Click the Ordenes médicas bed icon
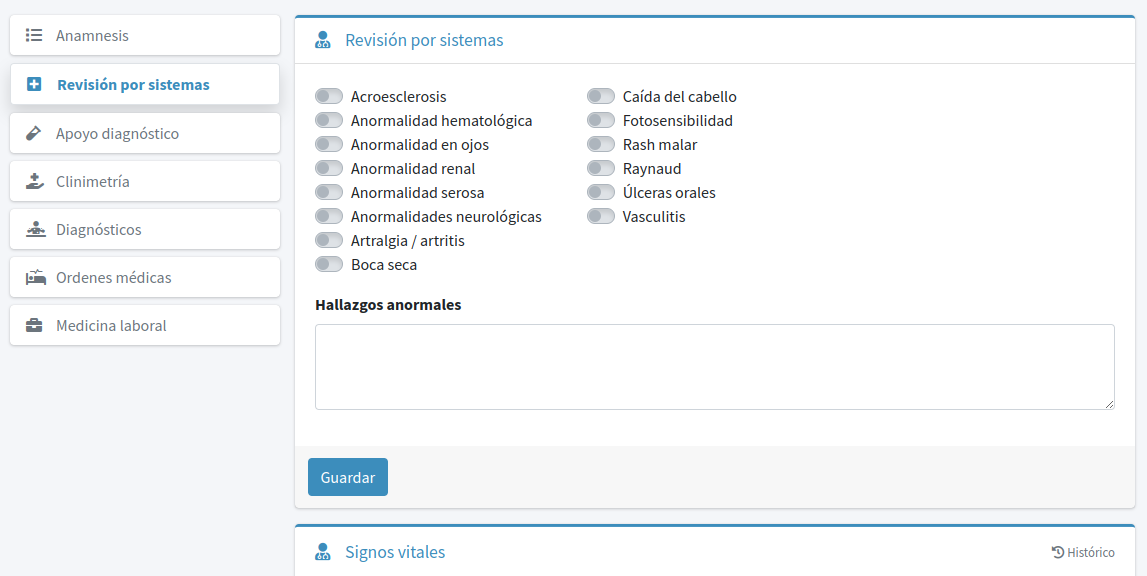The image size is (1147, 576). (x=35, y=277)
